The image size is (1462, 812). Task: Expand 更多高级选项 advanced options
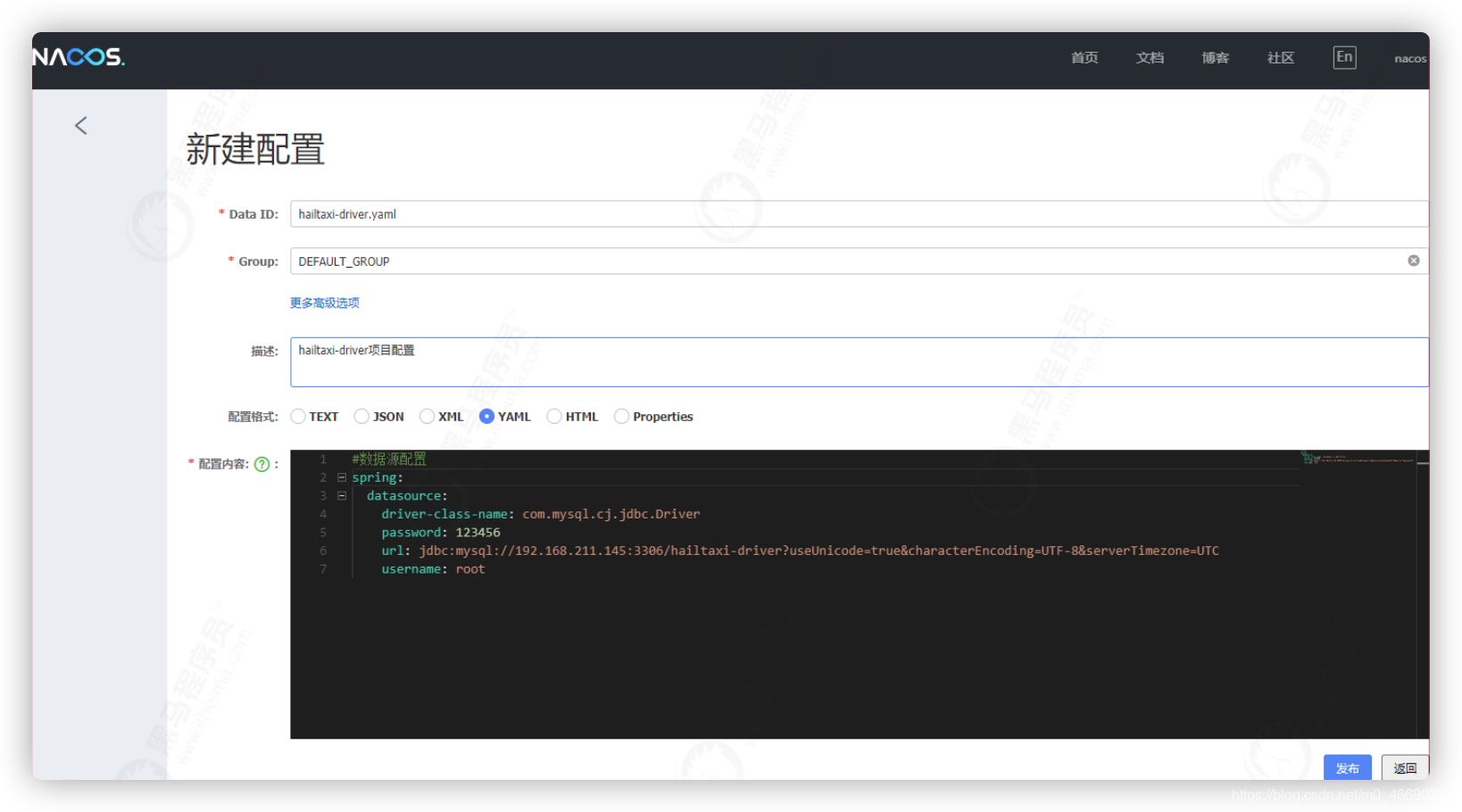[x=325, y=303]
